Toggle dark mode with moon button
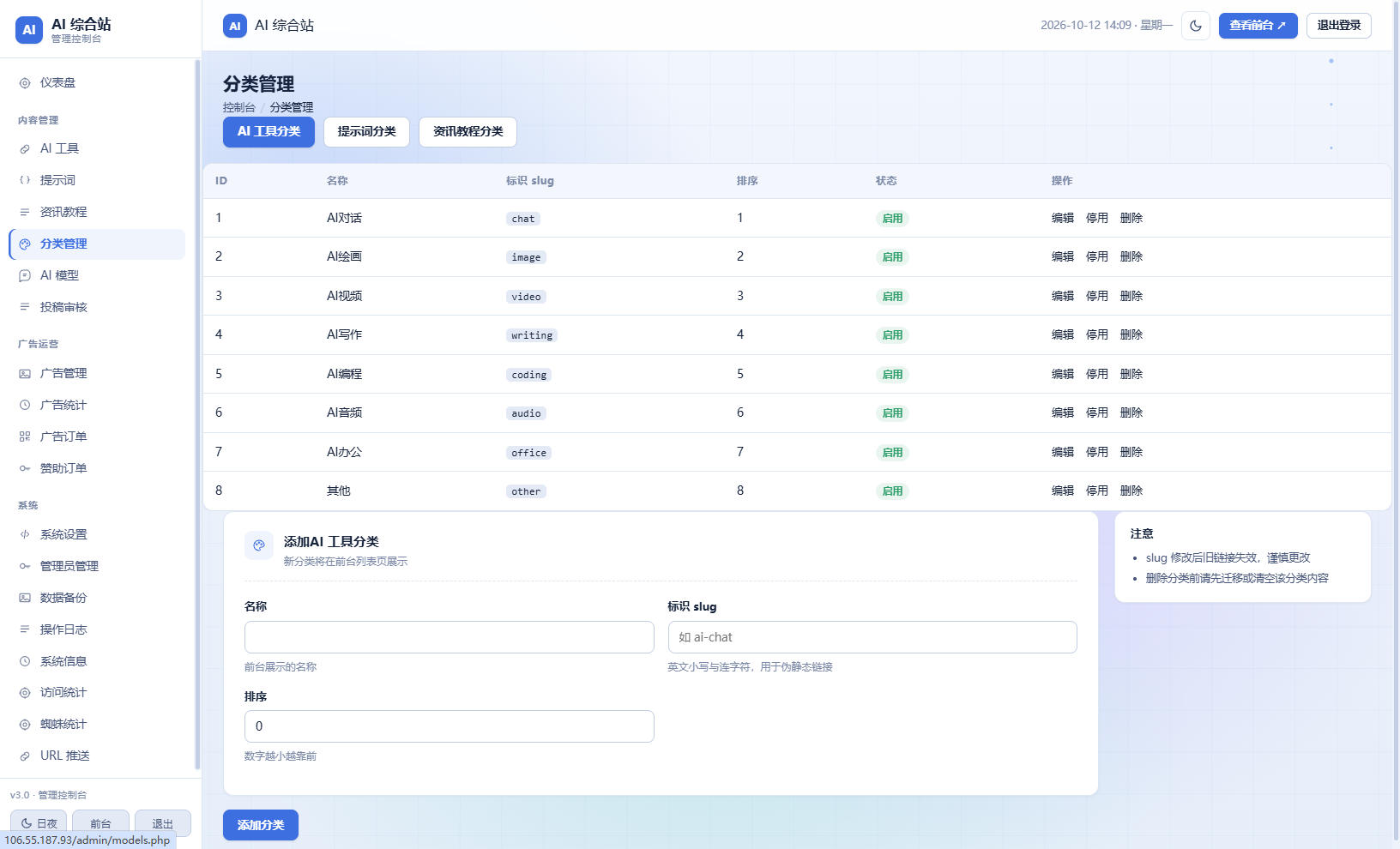 [x=1196, y=26]
